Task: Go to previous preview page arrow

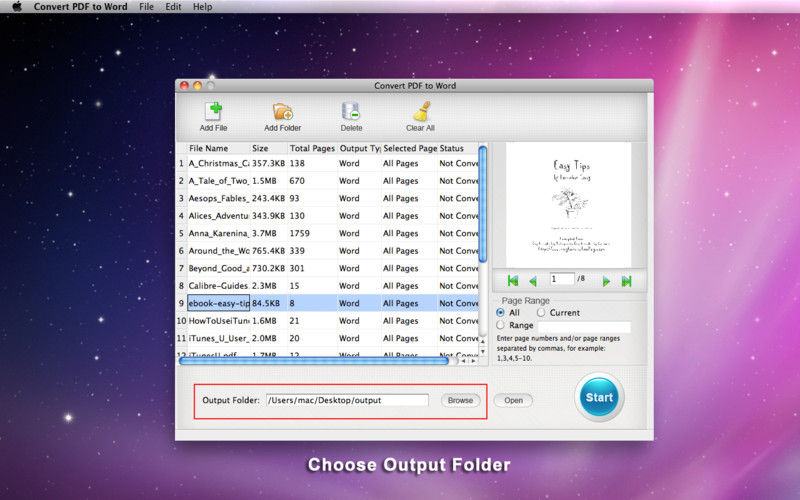Action: point(533,281)
